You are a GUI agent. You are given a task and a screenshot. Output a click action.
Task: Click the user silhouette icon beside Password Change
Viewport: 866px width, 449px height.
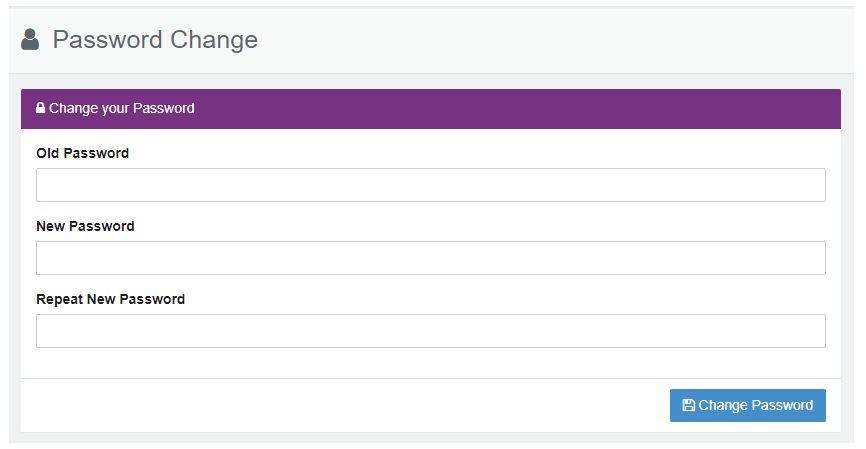tap(30, 40)
